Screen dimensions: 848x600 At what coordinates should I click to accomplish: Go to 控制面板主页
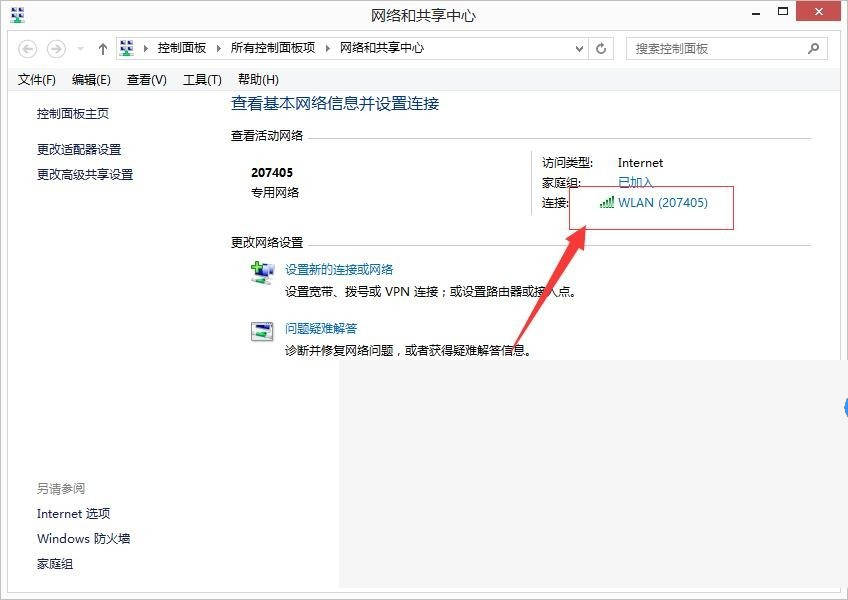73,114
